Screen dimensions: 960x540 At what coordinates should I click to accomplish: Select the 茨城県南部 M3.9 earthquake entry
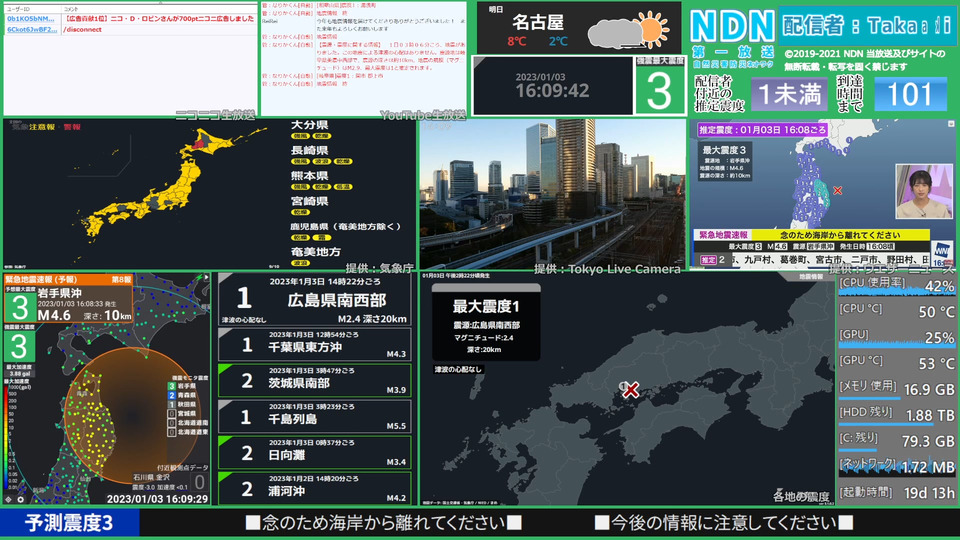[315, 381]
